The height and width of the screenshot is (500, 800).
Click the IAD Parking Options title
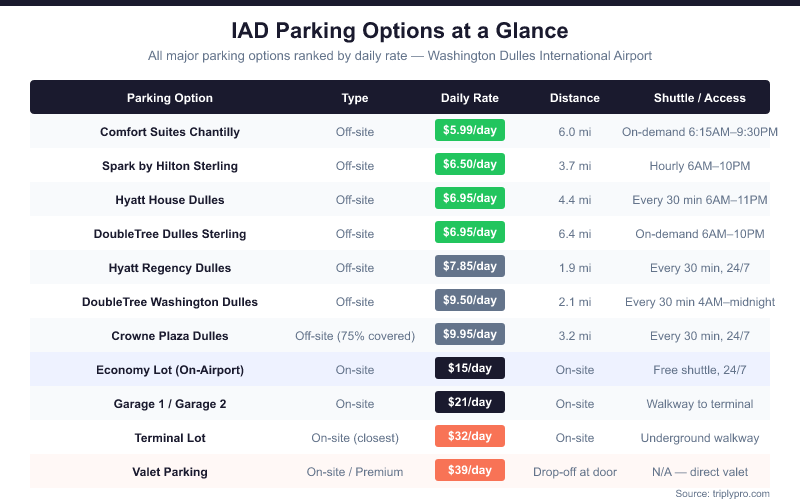(400, 31)
